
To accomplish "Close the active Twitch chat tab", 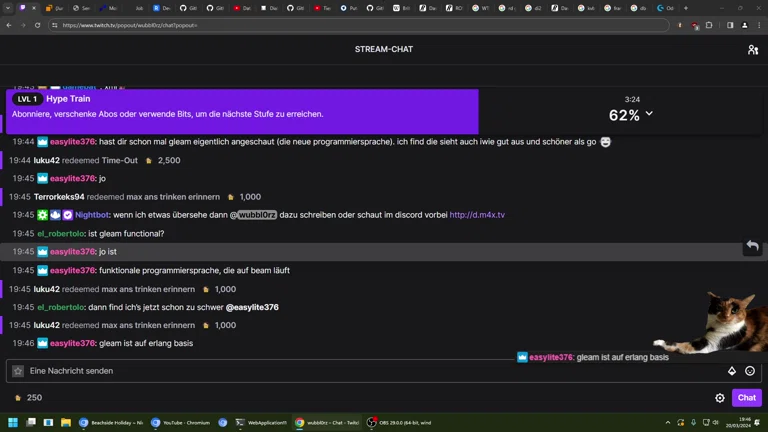I will tap(34, 8).
